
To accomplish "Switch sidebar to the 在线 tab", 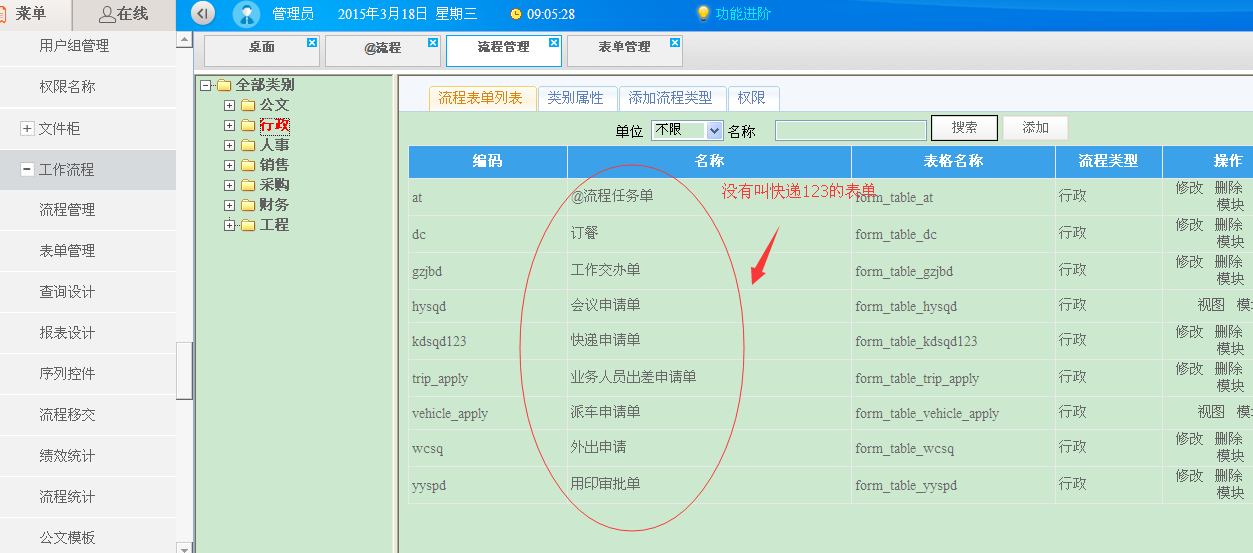I will (x=124, y=14).
